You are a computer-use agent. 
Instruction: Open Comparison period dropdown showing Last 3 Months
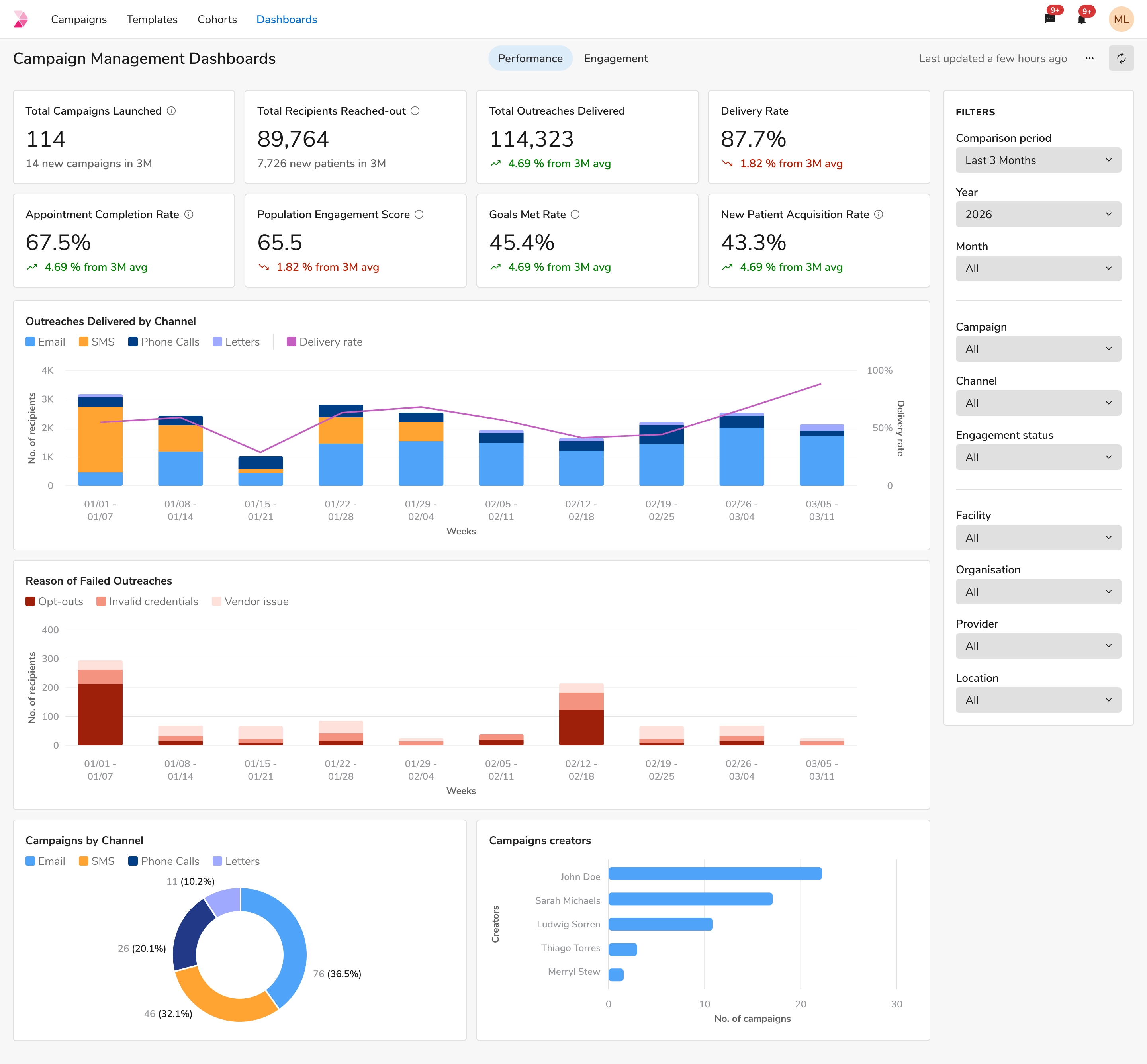tap(1038, 160)
